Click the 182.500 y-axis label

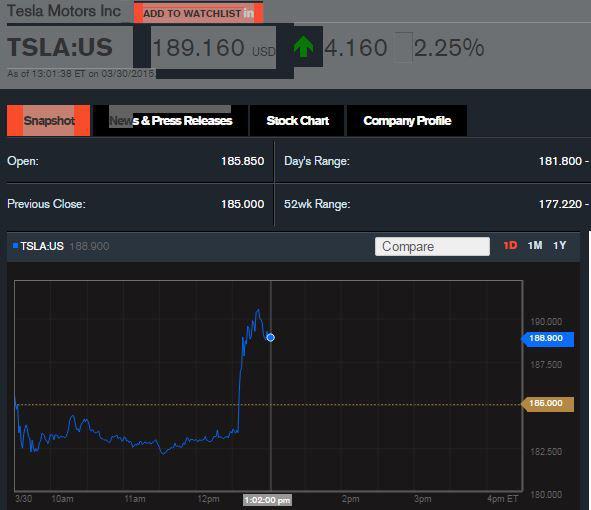coord(546,452)
